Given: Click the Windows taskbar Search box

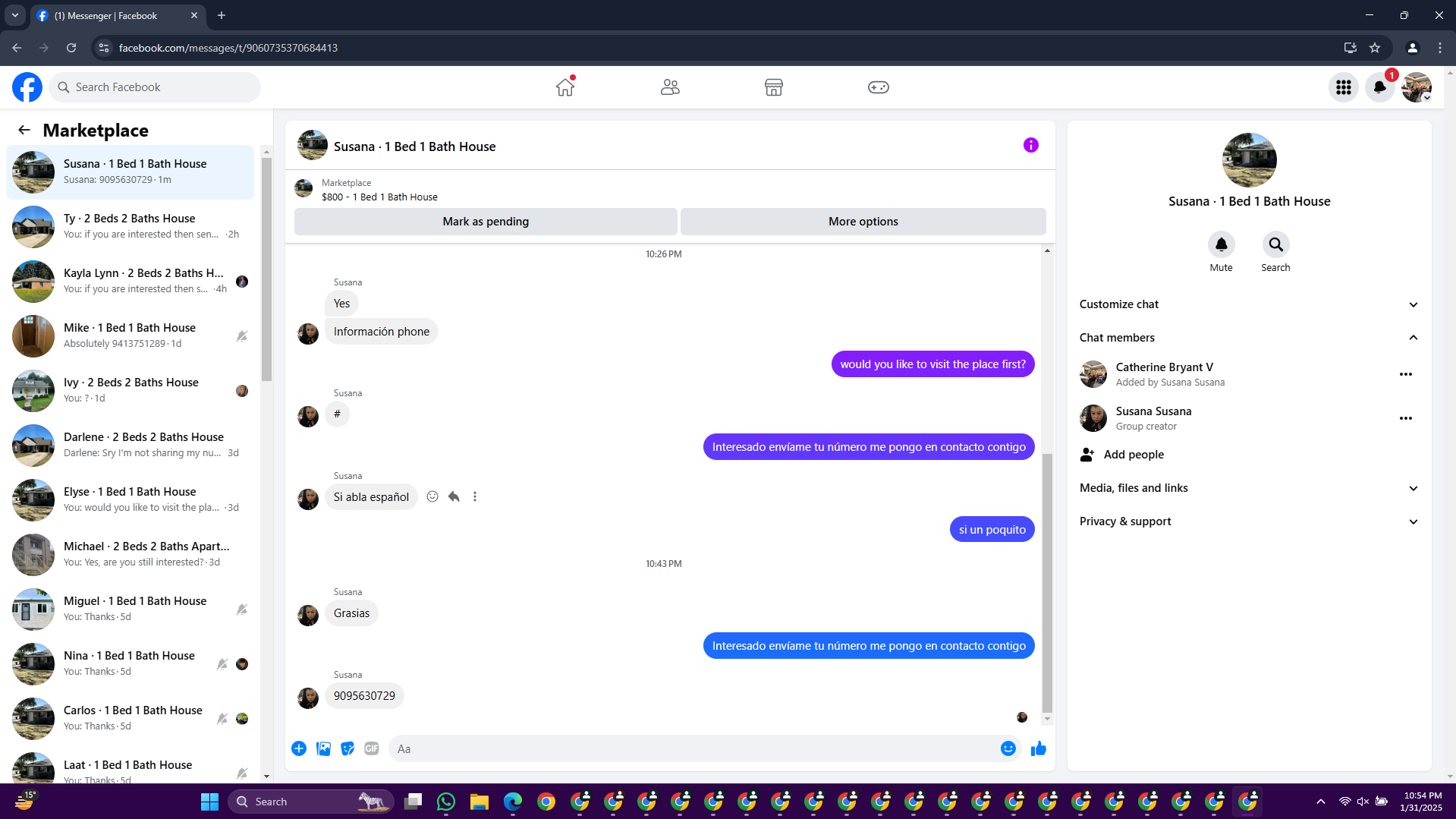Looking at the screenshot, I should (x=311, y=802).
